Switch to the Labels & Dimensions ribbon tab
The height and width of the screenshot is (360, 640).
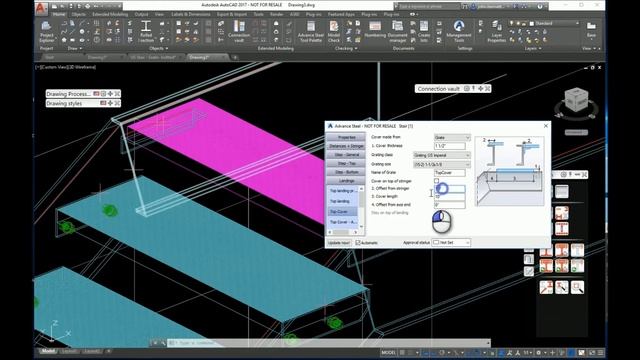pos(191,14)
